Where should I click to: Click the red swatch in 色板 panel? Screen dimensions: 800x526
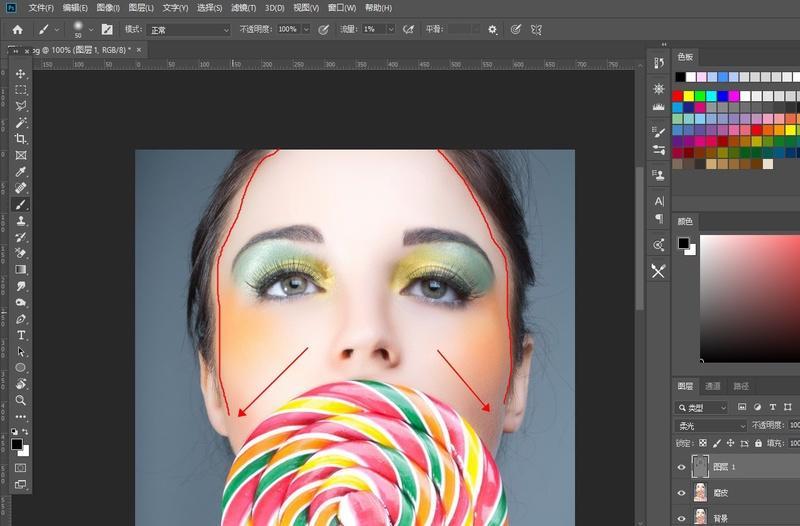pos(678,96)
